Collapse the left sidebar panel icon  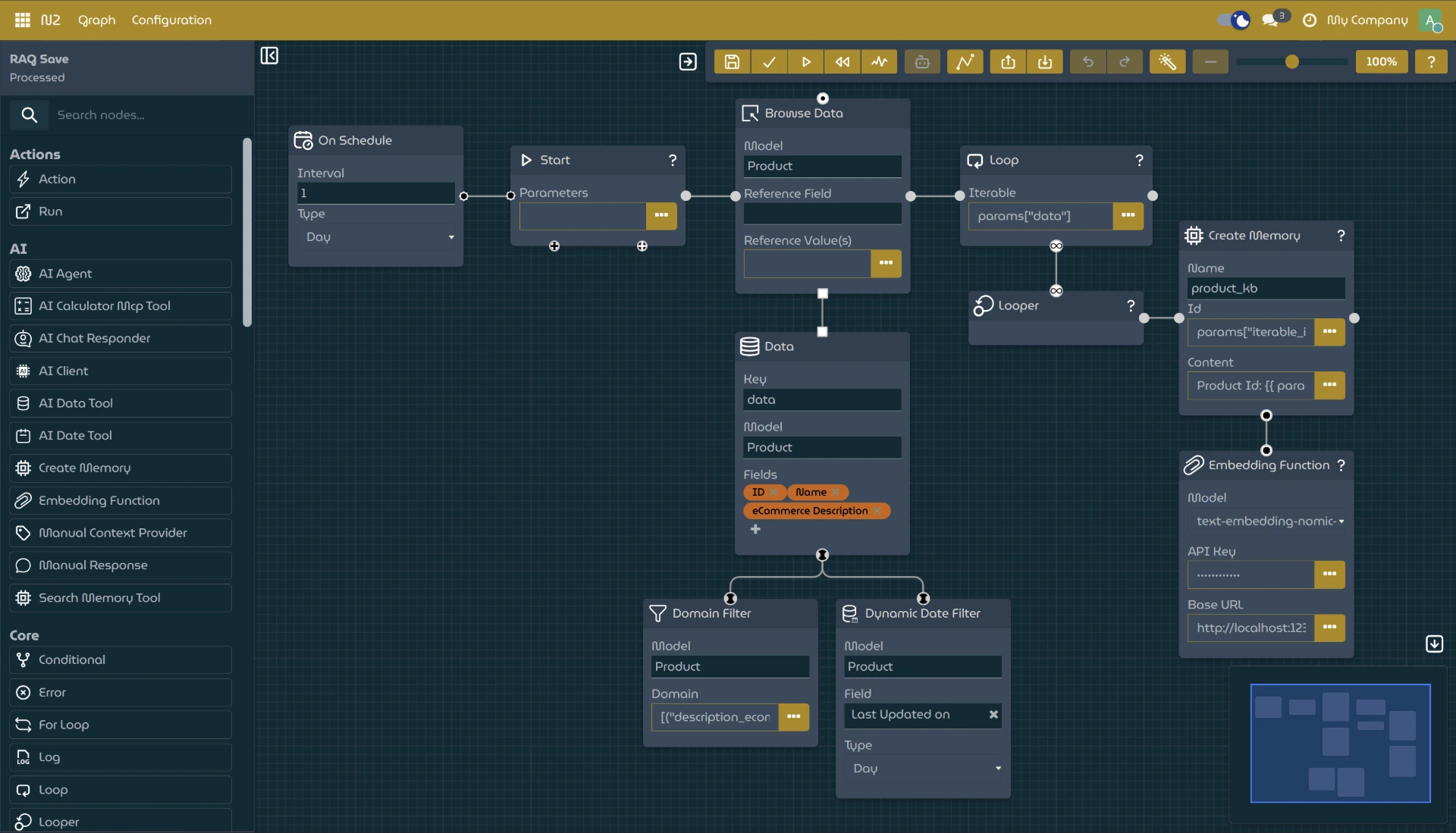click(269, 55)
